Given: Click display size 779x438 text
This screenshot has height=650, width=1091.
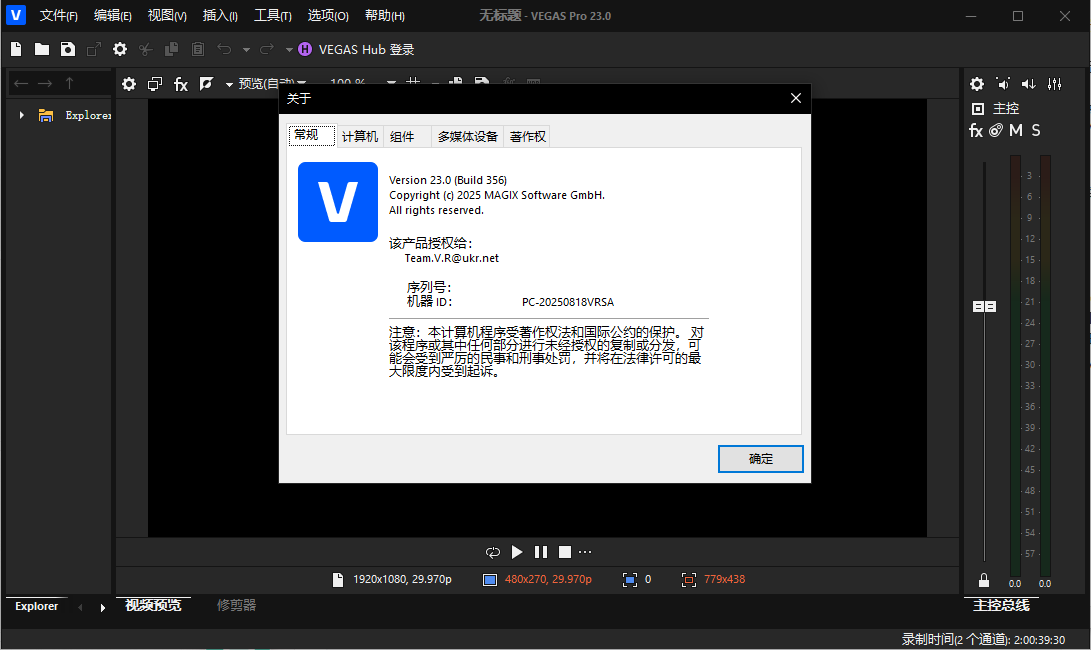Looking at the screenshot, I should tap(724, 579).
